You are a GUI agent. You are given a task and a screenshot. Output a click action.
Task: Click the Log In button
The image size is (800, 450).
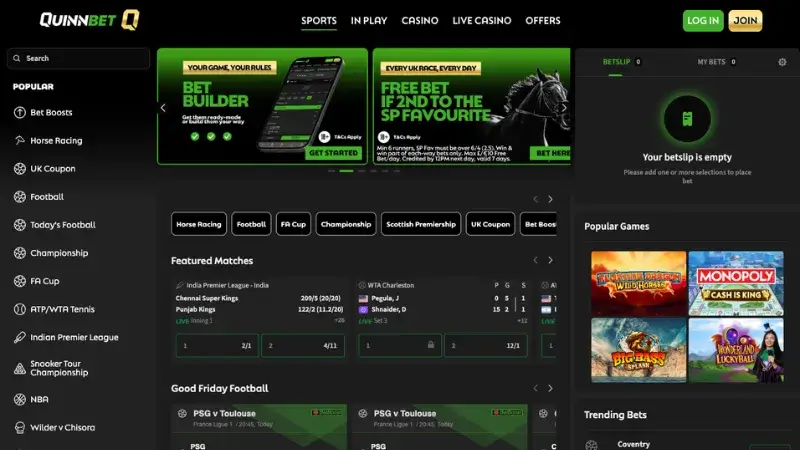[x=703, y=21]
